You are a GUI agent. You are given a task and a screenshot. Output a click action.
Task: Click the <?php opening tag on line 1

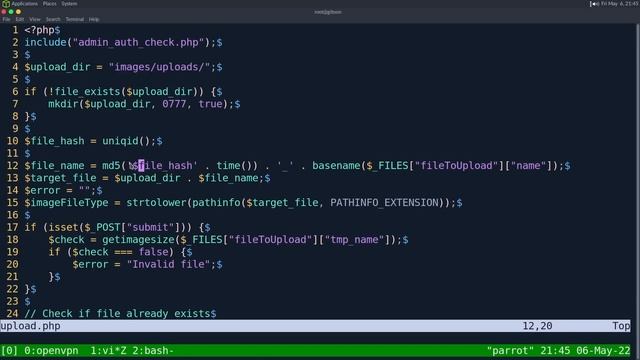pos(39,30)
